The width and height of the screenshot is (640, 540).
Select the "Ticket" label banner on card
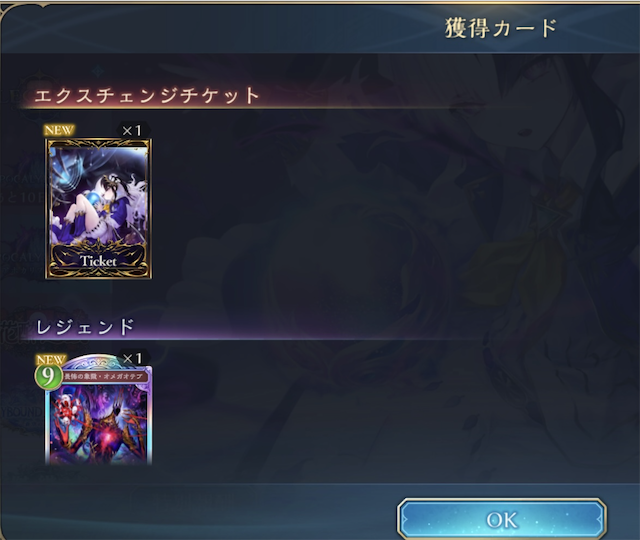pyautogui.click(x=98, y=261)
